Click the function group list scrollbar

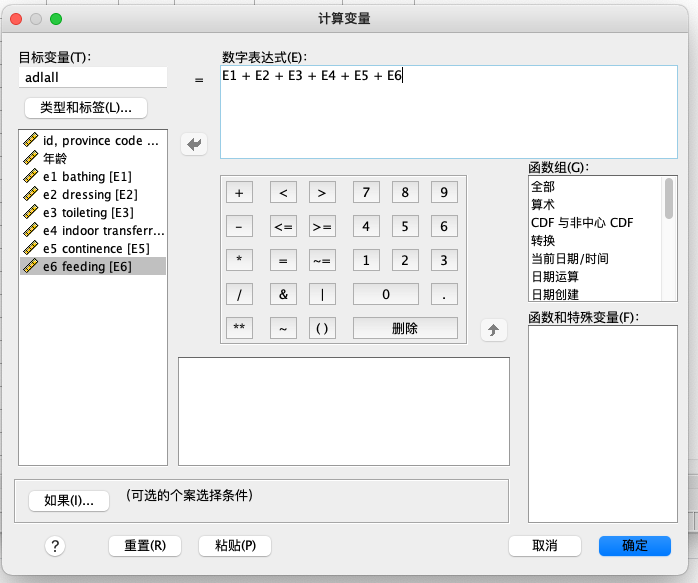[x=669, y=198]
